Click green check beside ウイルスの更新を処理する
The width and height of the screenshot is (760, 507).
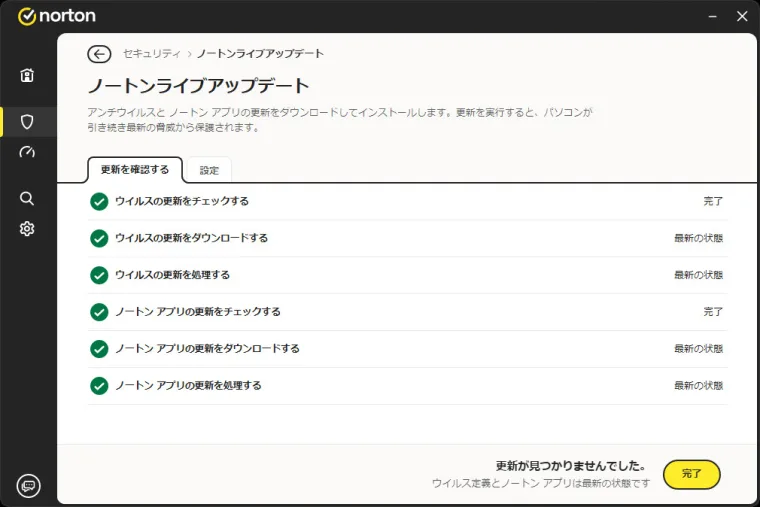99,275
